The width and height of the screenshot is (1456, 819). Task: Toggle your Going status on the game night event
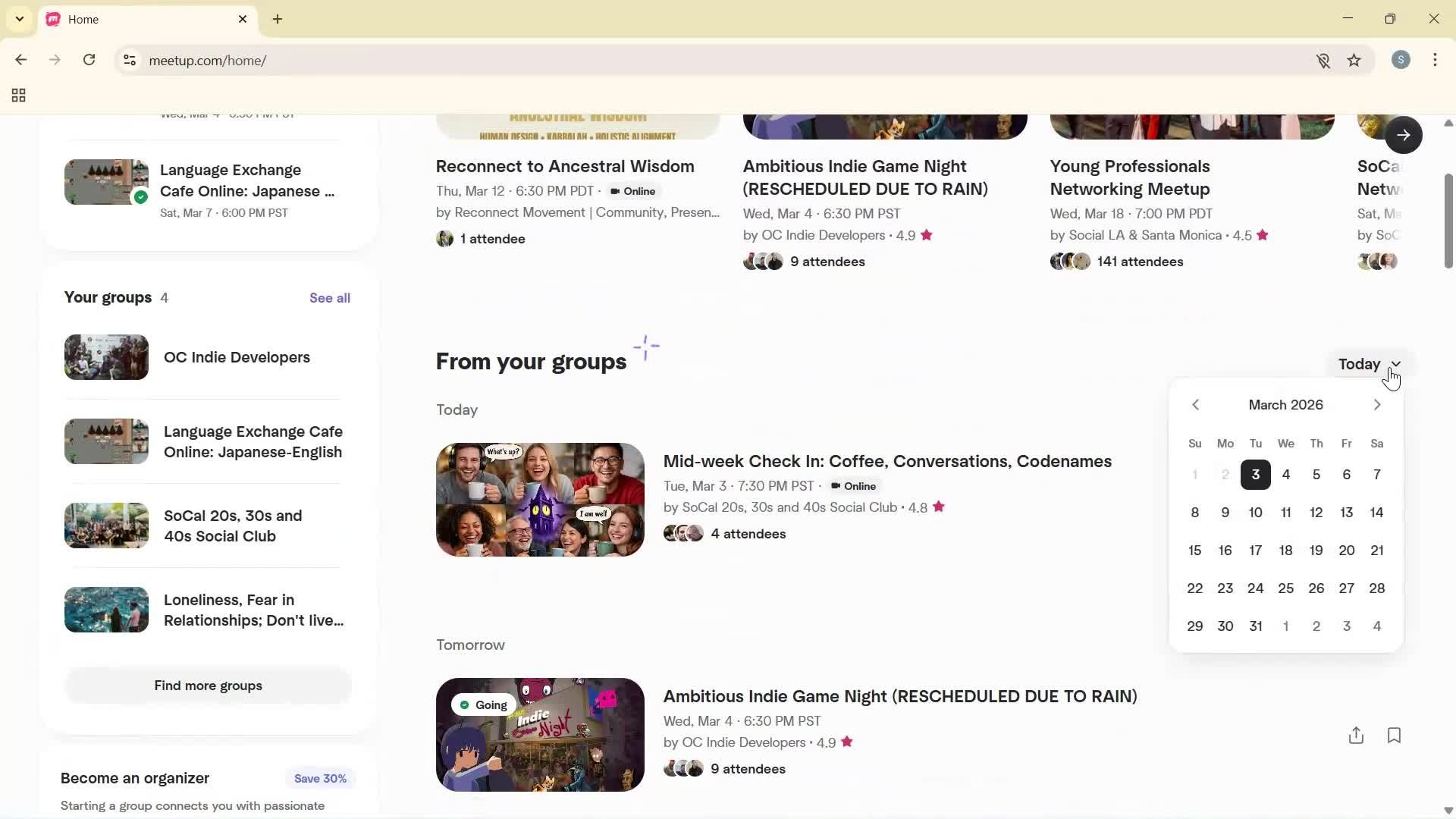[x=482, y=704]
